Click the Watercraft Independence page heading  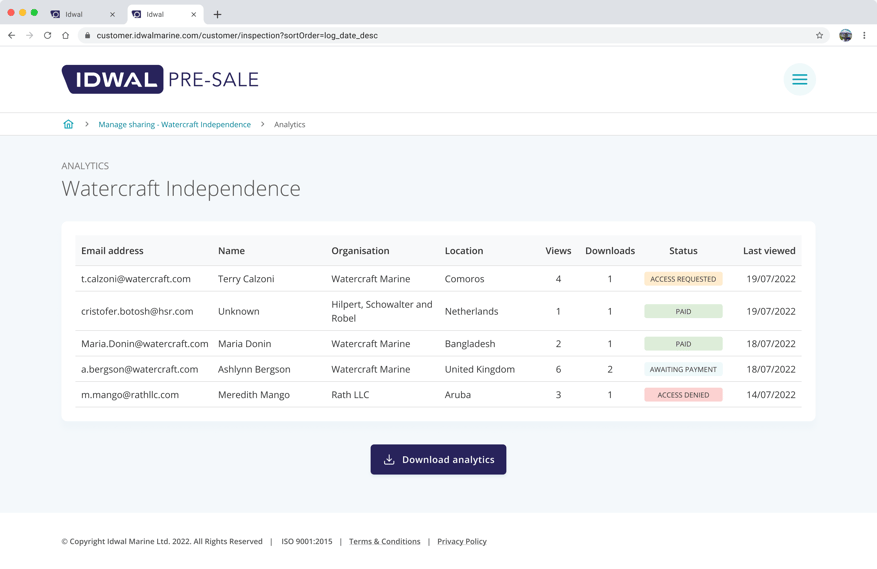pyautogui.click(x=181, y=189)
